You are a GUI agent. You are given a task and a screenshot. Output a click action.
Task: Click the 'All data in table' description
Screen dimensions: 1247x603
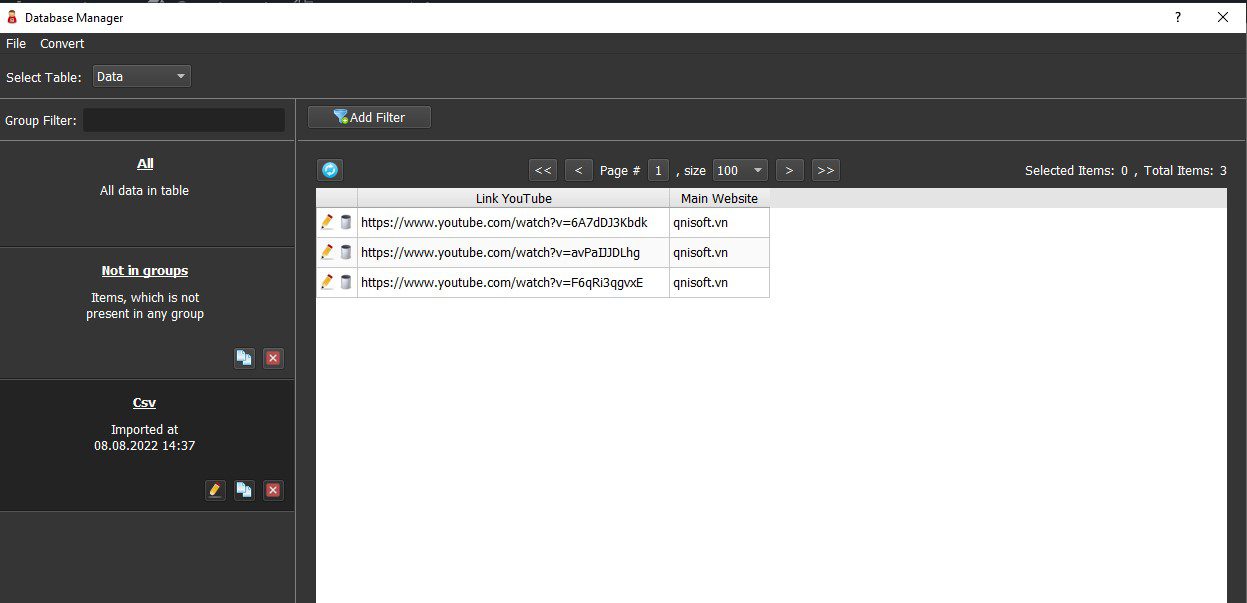click(x=145, y=190)
